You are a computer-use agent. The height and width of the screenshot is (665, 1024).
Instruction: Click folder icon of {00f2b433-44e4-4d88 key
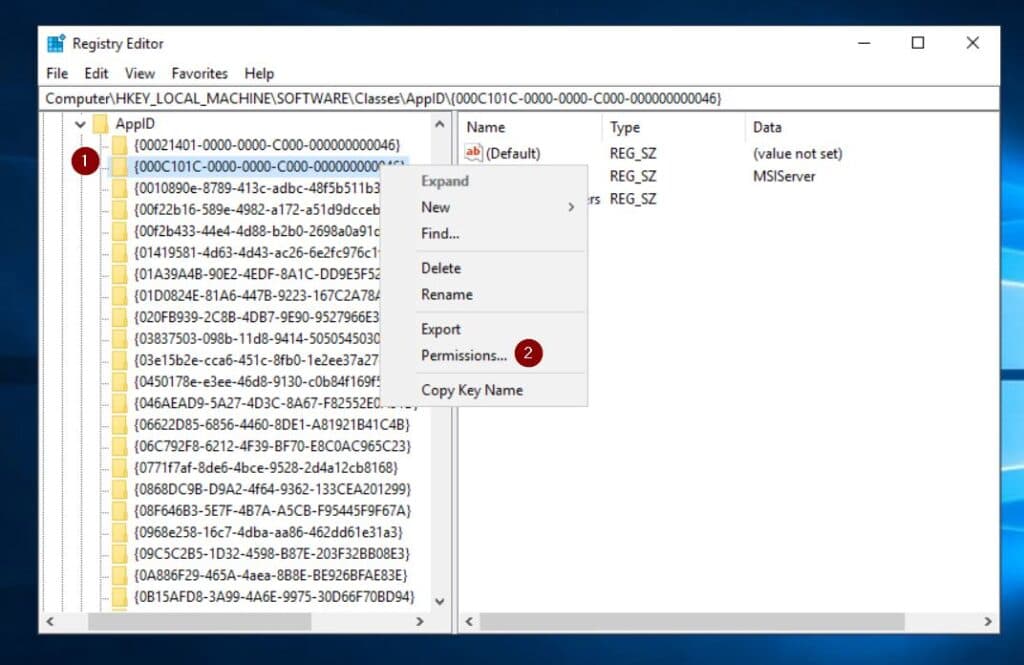[120, 231]
